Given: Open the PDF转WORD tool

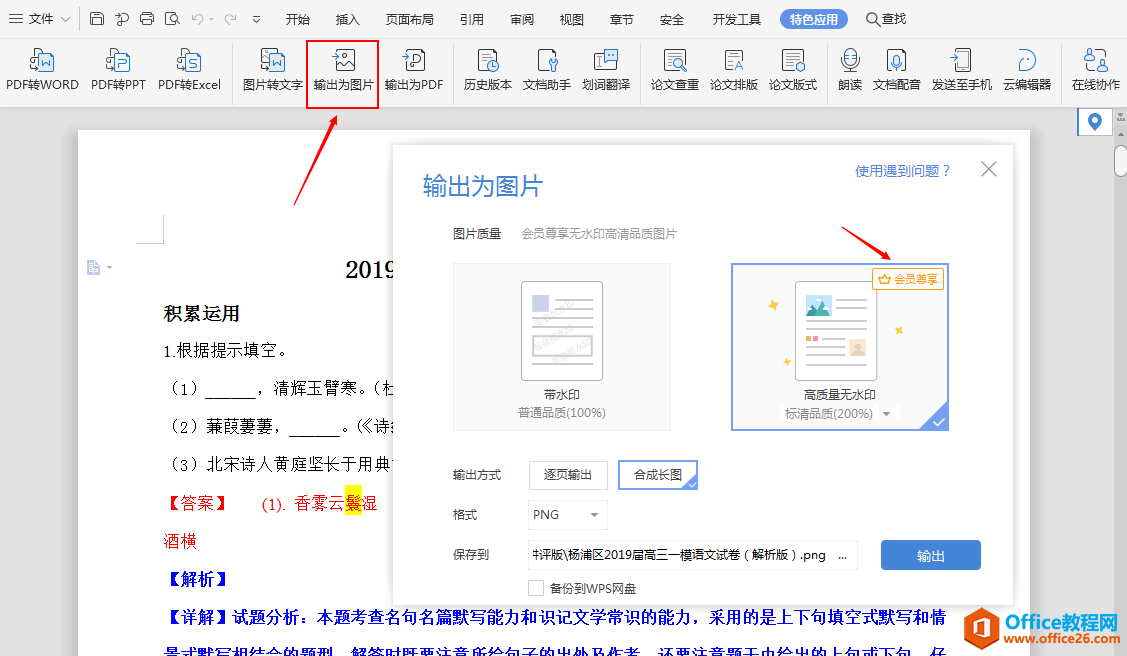Looking at the screenshot, I should click(42, 70).
